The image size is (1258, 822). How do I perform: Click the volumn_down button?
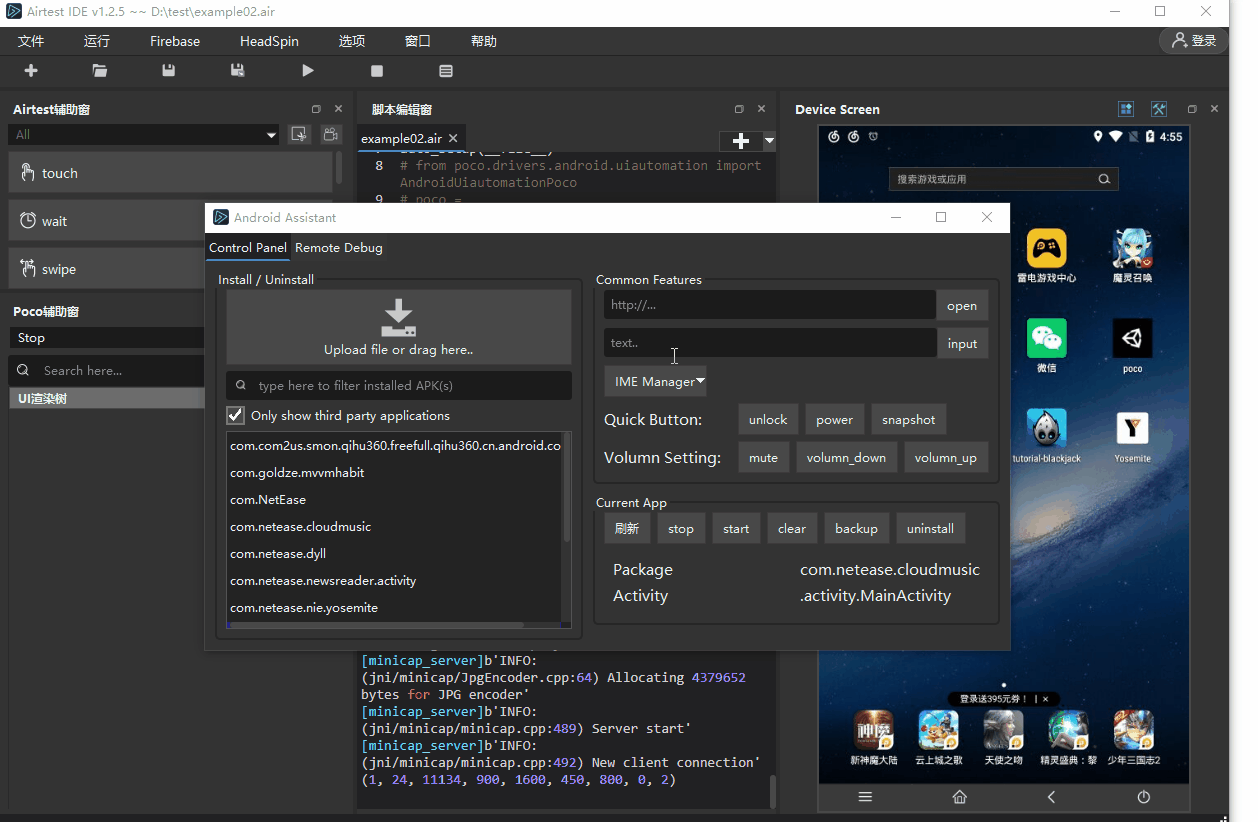(846, 458)
